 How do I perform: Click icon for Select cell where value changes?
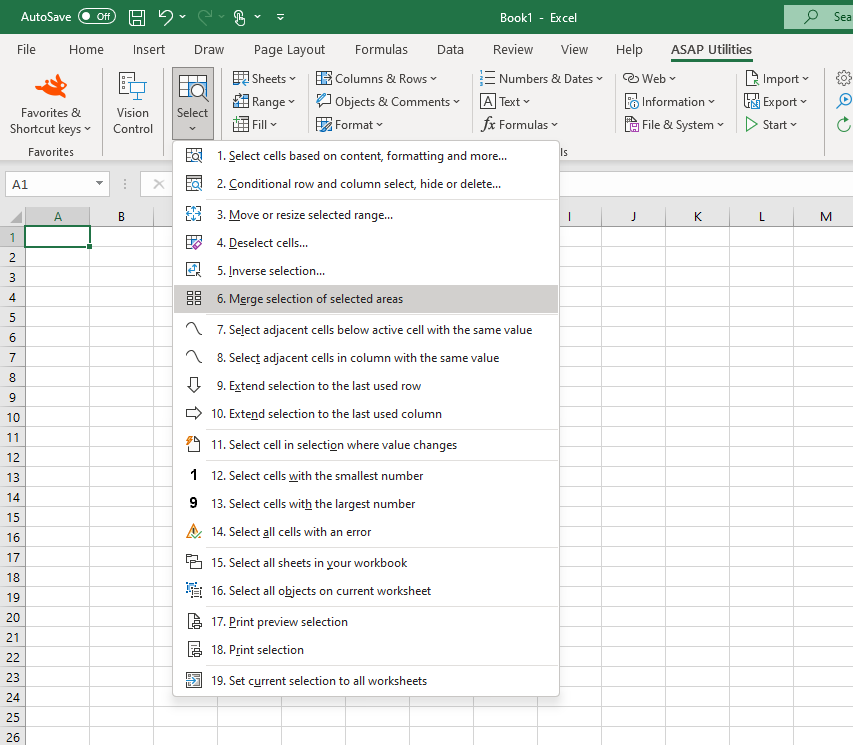(x=194, y=444)
